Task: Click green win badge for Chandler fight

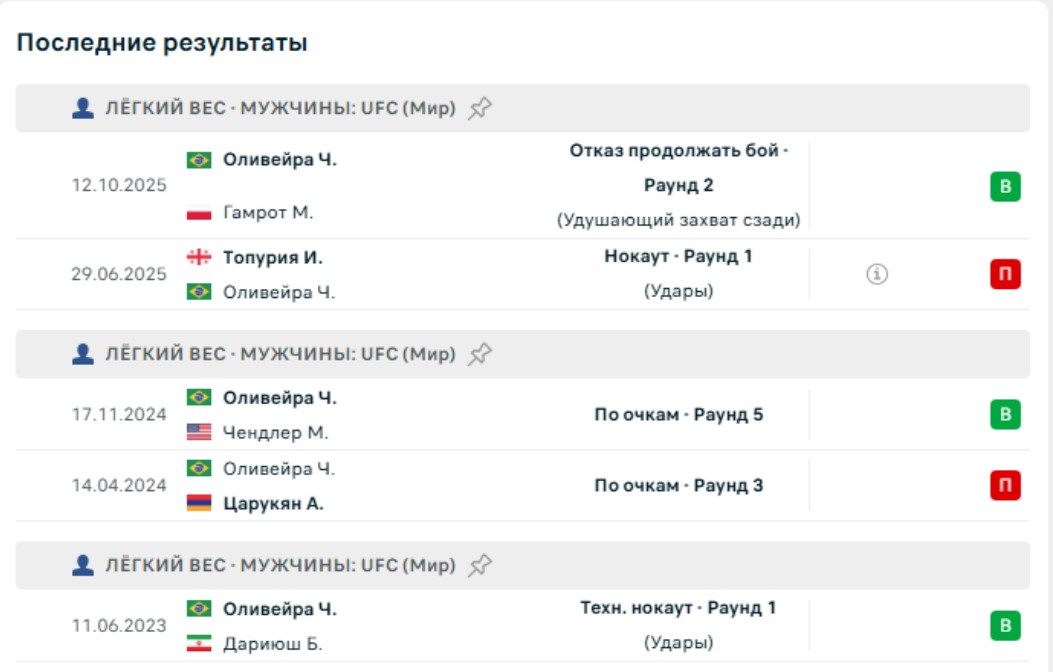Action: click(x=1005, y=414)
